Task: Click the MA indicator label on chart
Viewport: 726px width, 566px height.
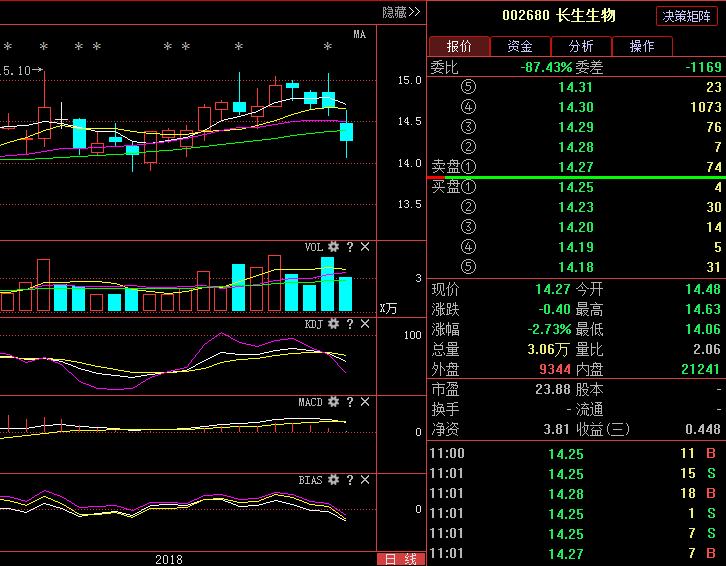Action: (359, 35)
